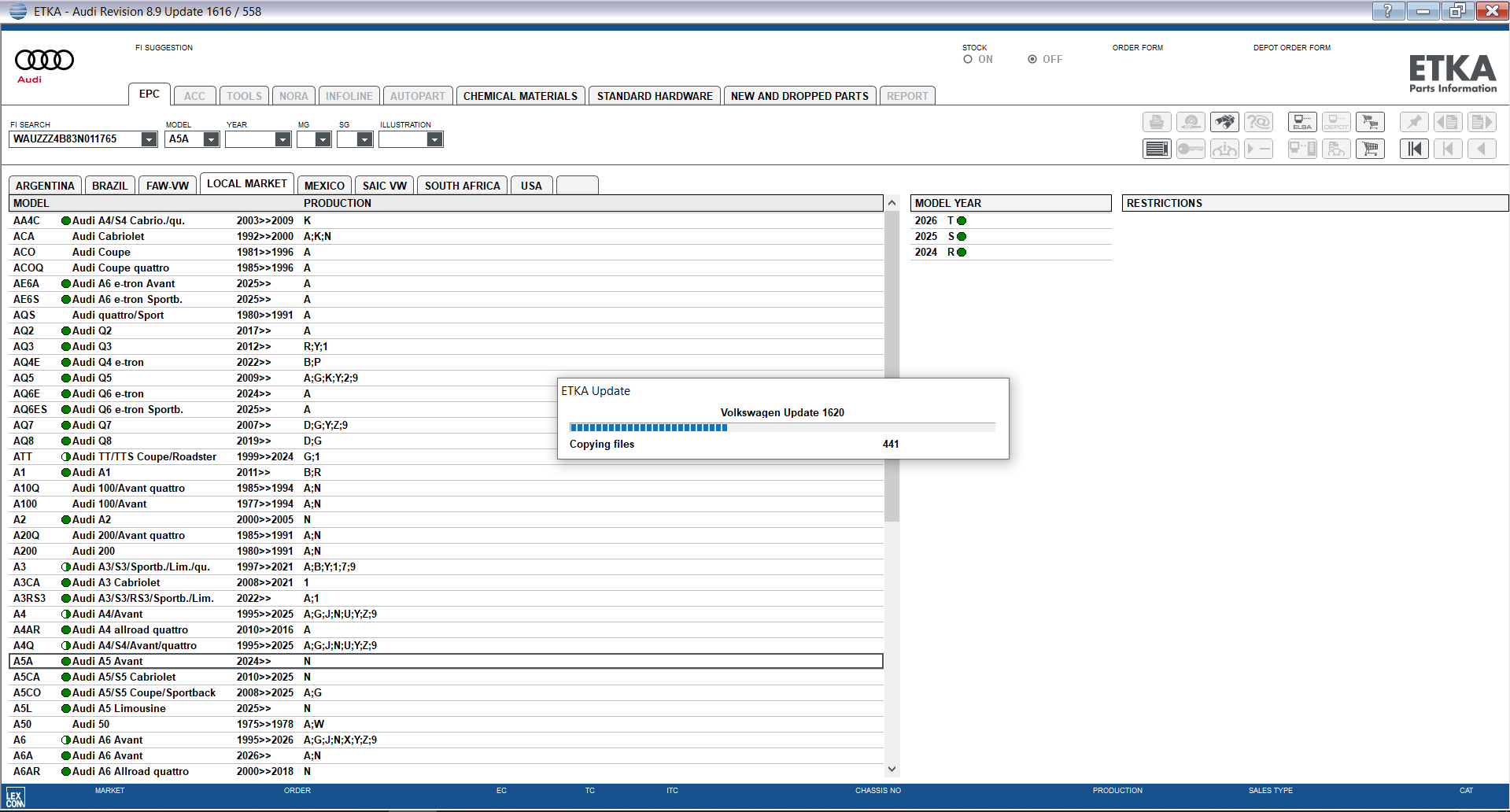
Task: Click the question mark and @ inquiry icon
Action: (x=1258, y=122)
